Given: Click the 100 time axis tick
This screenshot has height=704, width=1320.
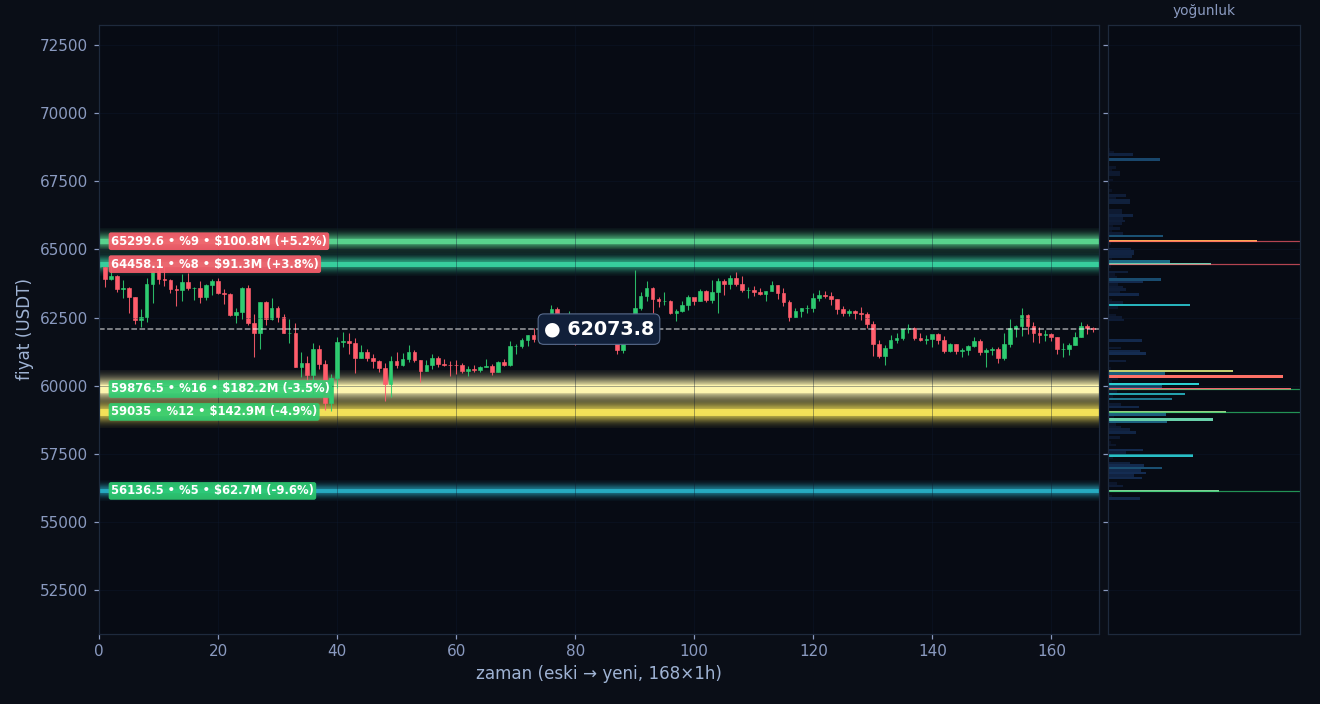Looking at the screenshot, I should coord(694,651).
